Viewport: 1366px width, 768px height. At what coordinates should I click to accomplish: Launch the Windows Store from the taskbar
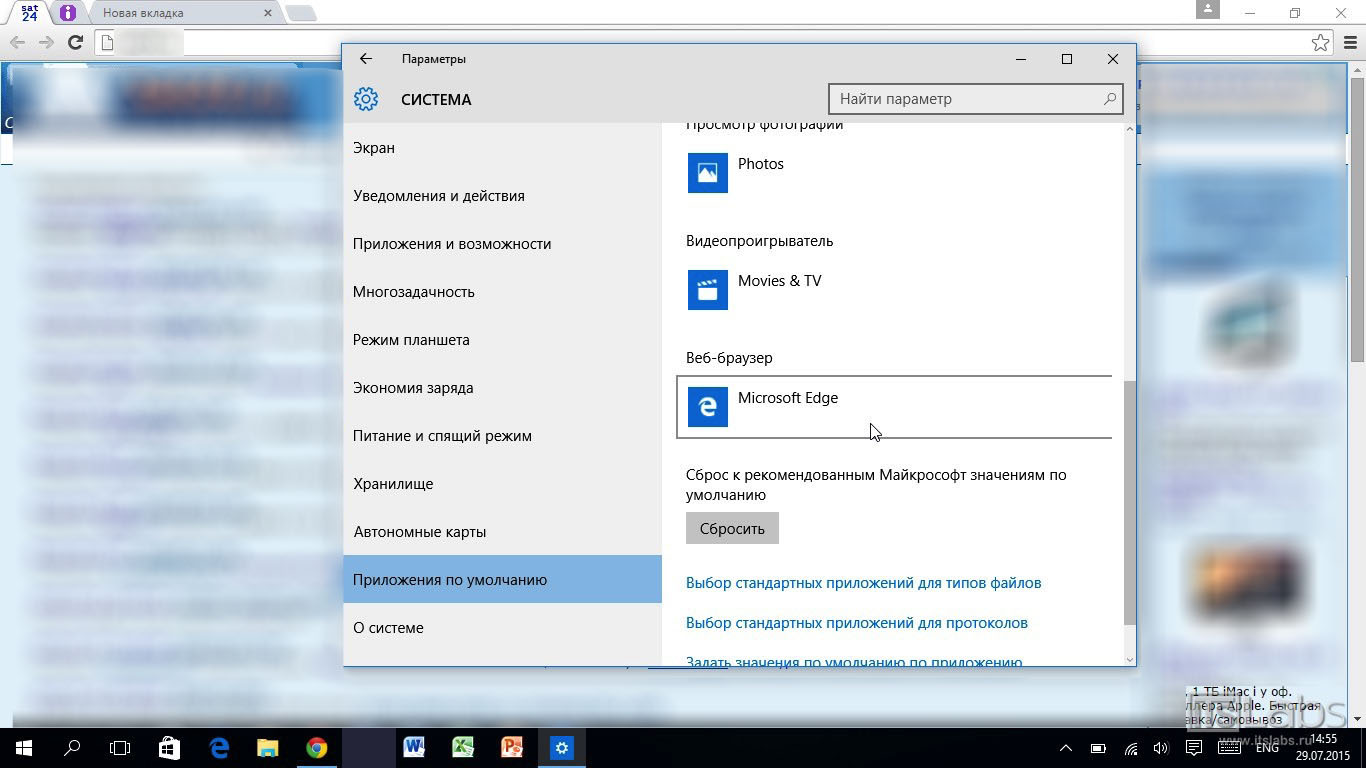(170, 748)
